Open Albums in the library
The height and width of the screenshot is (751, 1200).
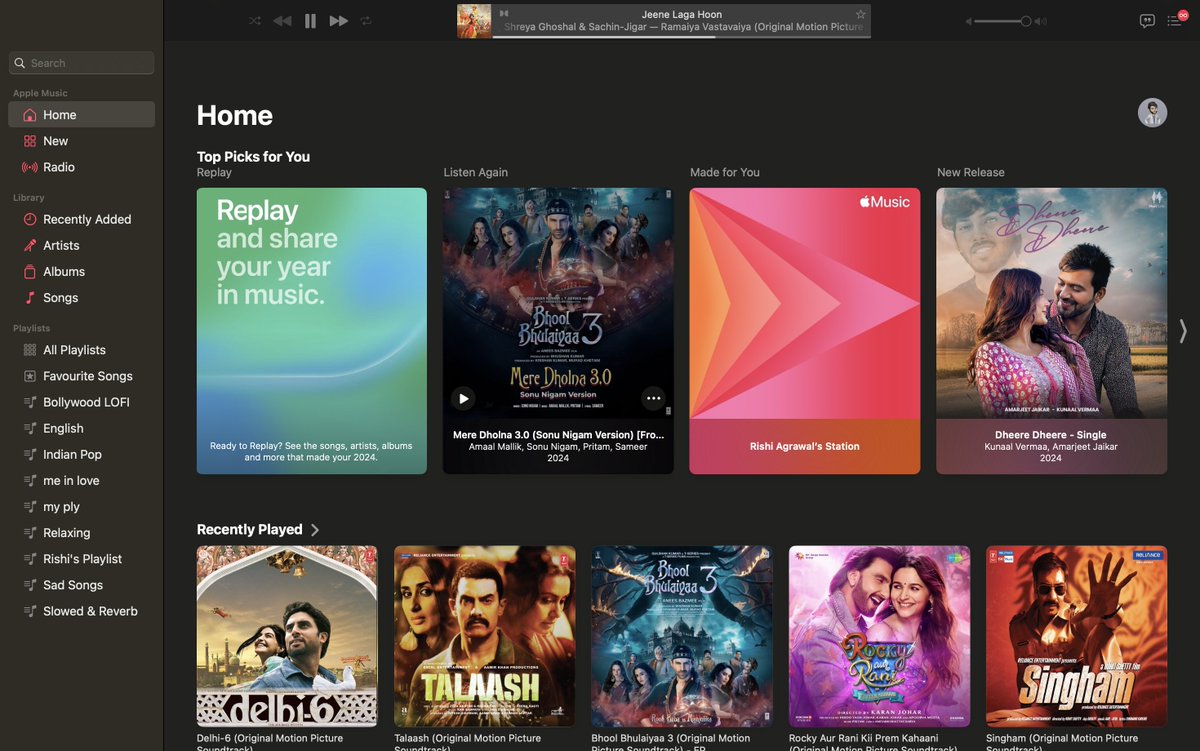pyautogui.click(x=82, y=271)
